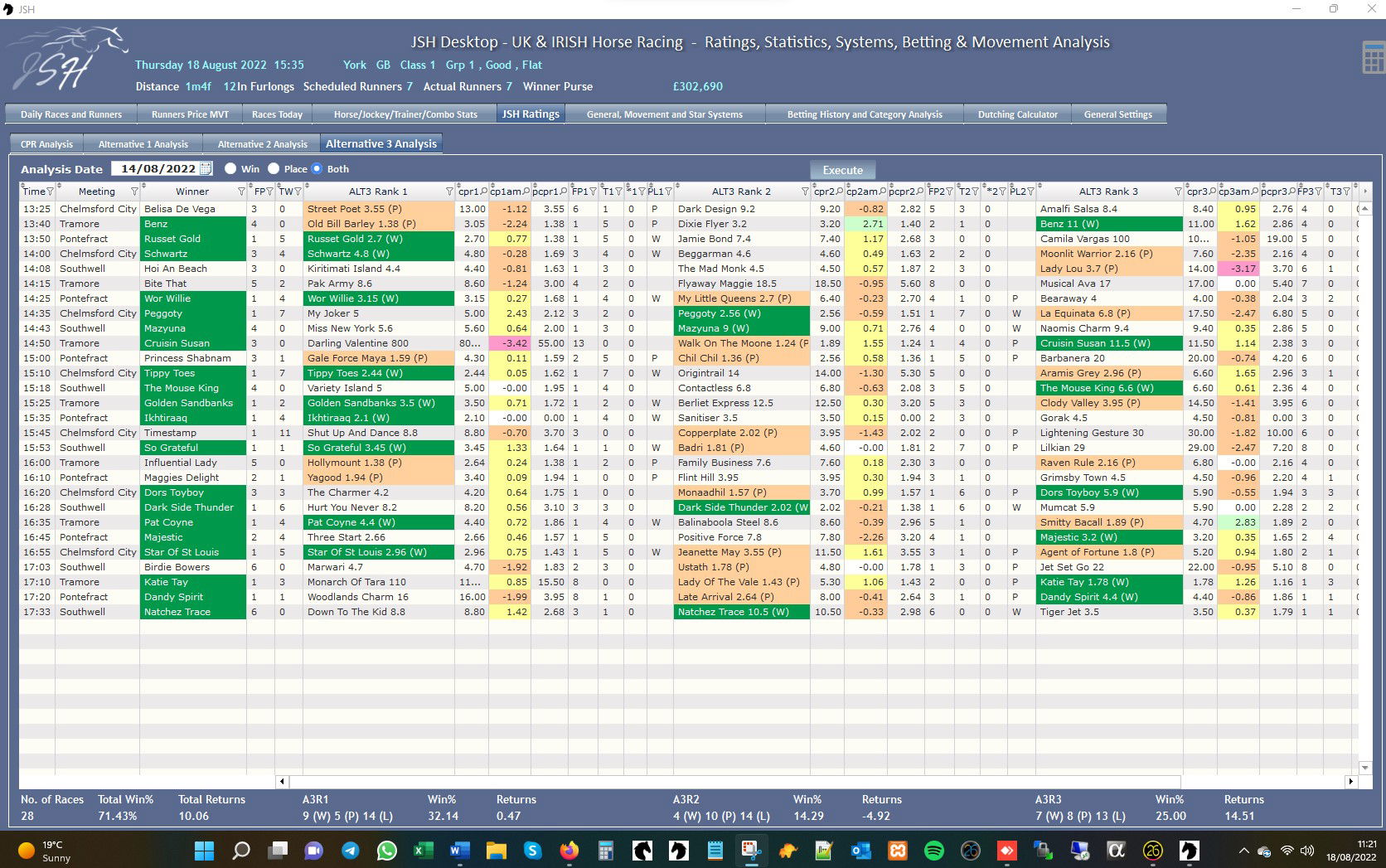The height and width of the screenshot is (868, 1386).
Task: Open T2 column filter dropdown
Action: pos(975,192)
